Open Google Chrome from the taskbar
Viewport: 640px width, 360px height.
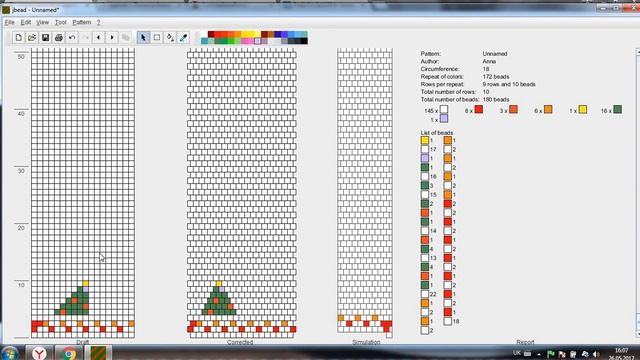pyautogui.click(x=69, y=353)
